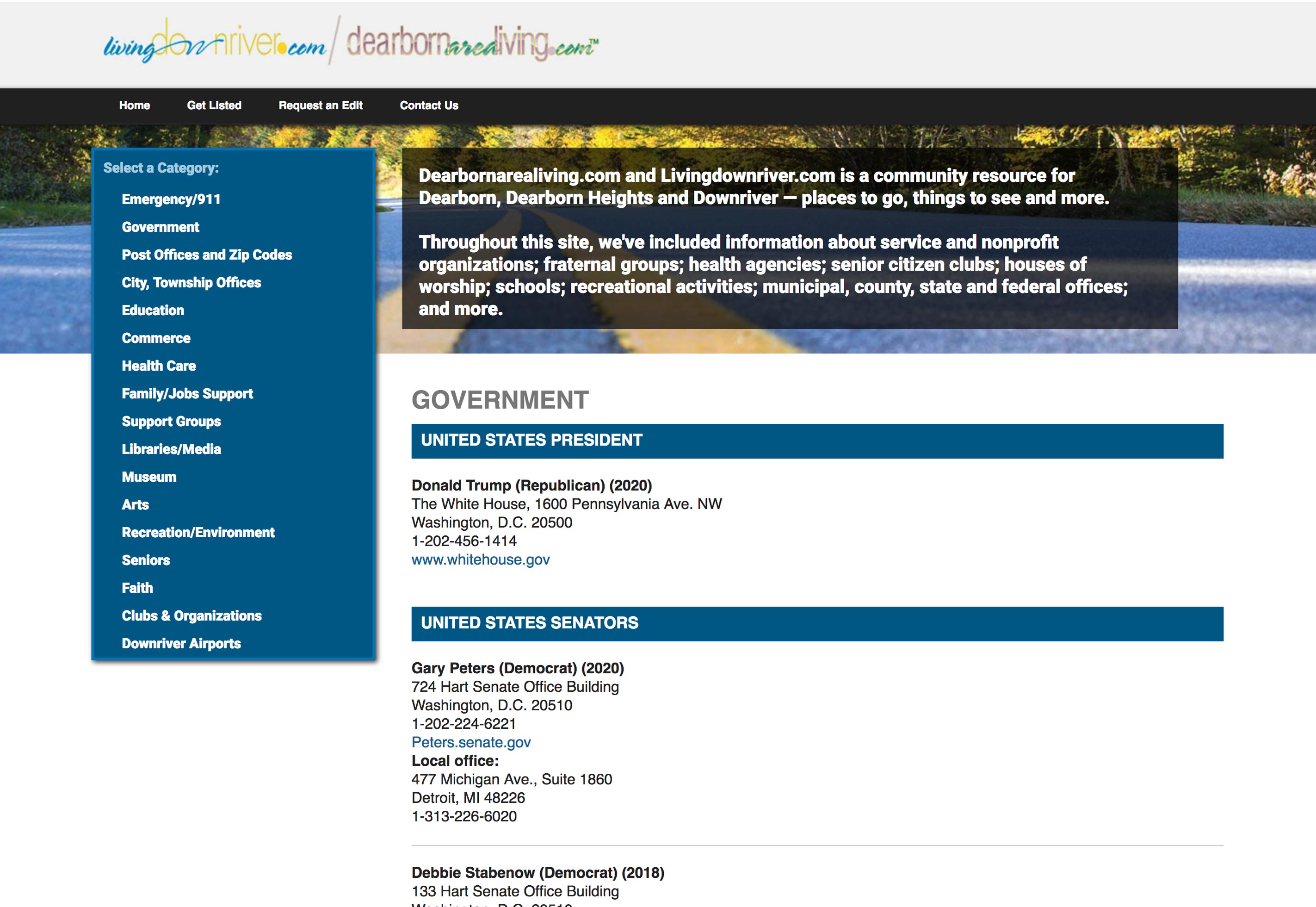Click the livingdownriver.com logo
Image resolution: width=1316 pixels, height=907 pixels.
pos(214,43)
